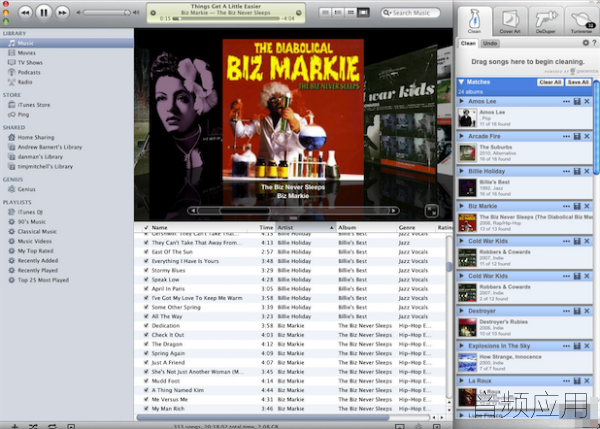600x429 pixels.
Task: Uncheck the song Stormy Blues
Action: click(146, 270)
